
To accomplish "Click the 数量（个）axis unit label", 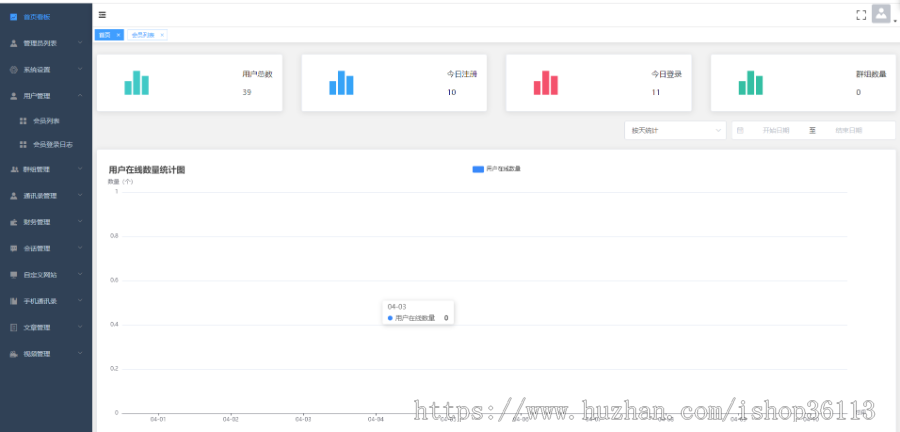I will [121, 181].
